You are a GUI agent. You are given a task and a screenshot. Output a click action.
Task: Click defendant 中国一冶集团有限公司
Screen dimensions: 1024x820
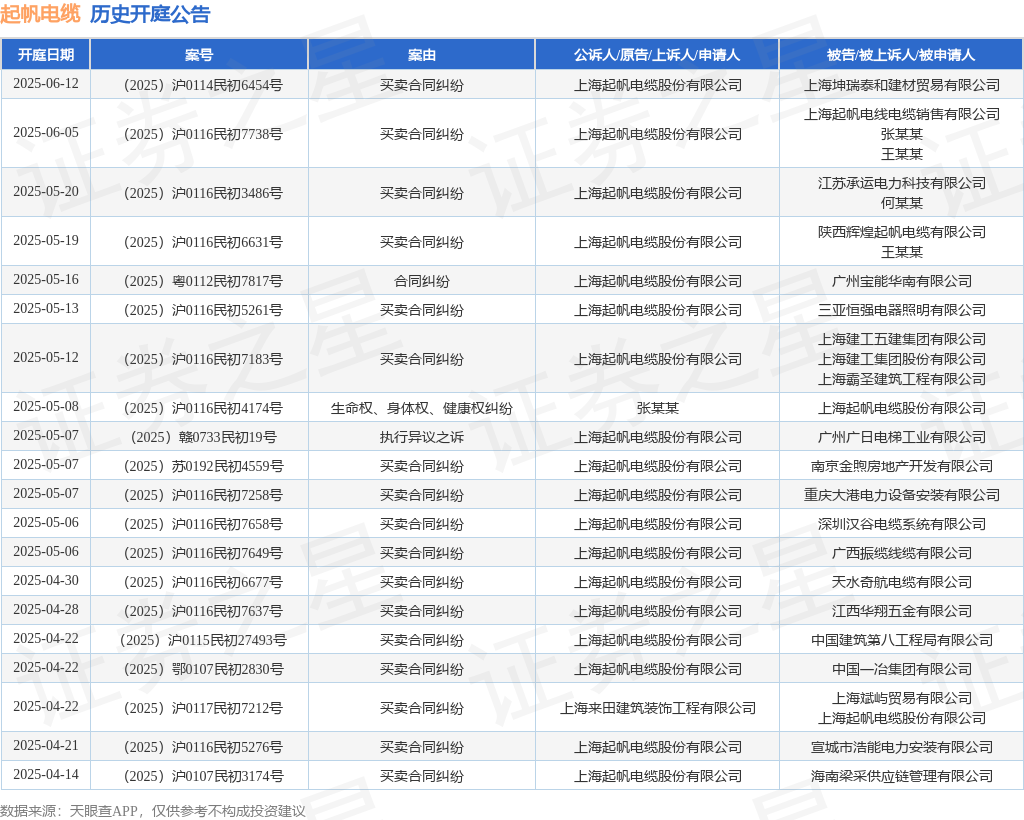(902, 669)
